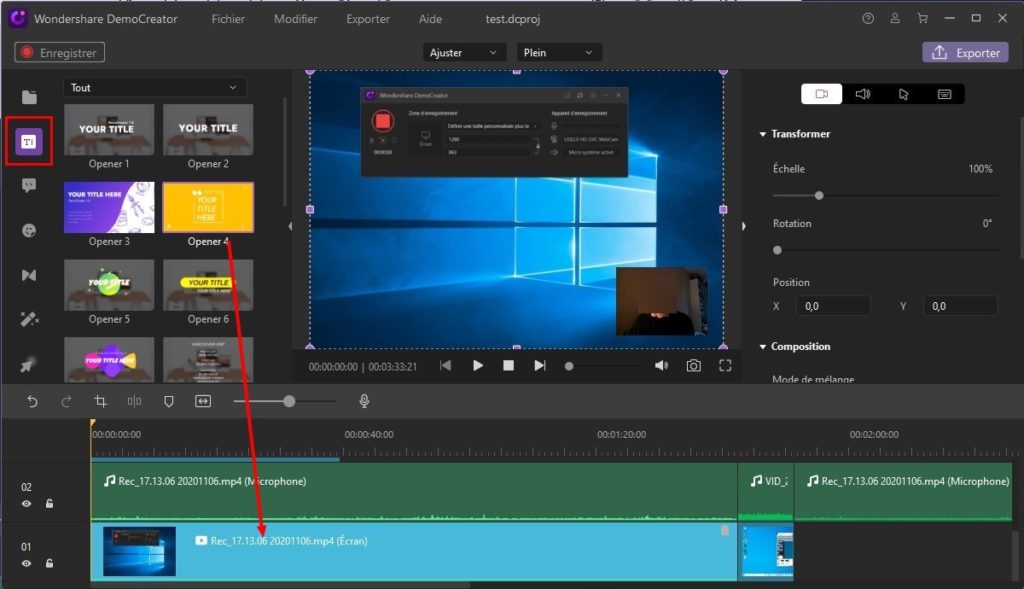1024x589 pixels.
Task: Select the Opener 3 title thumbnail
Action: pyautogui.click(x=109, y=207)
